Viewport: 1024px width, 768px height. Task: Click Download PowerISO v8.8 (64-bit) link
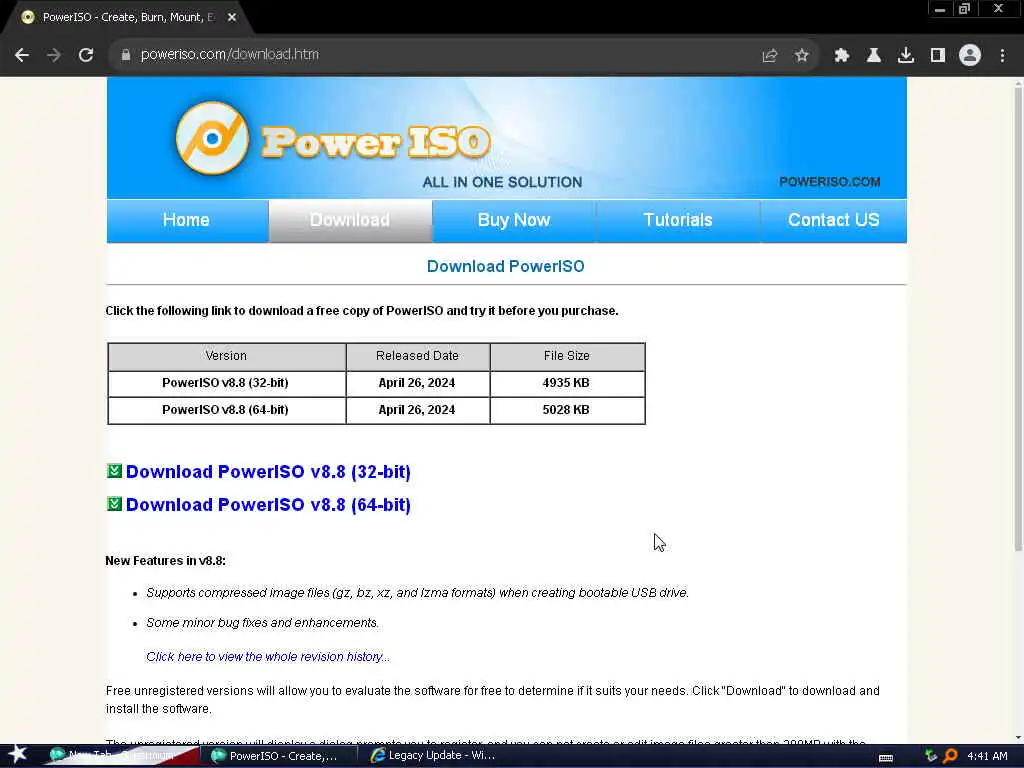tap(268, 505)
